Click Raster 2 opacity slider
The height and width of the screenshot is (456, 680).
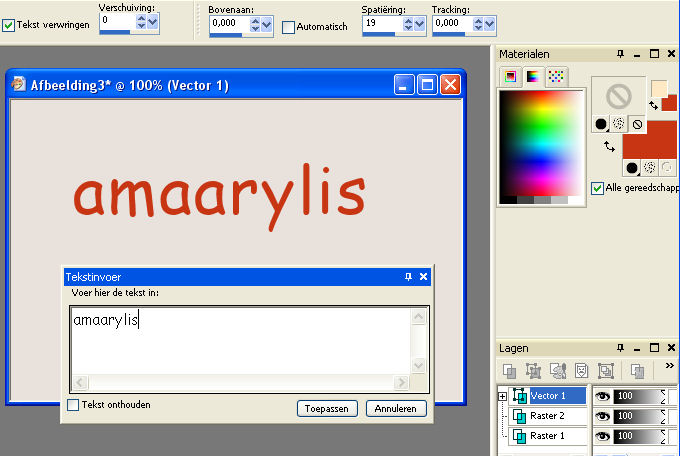[x=640, y=417]
